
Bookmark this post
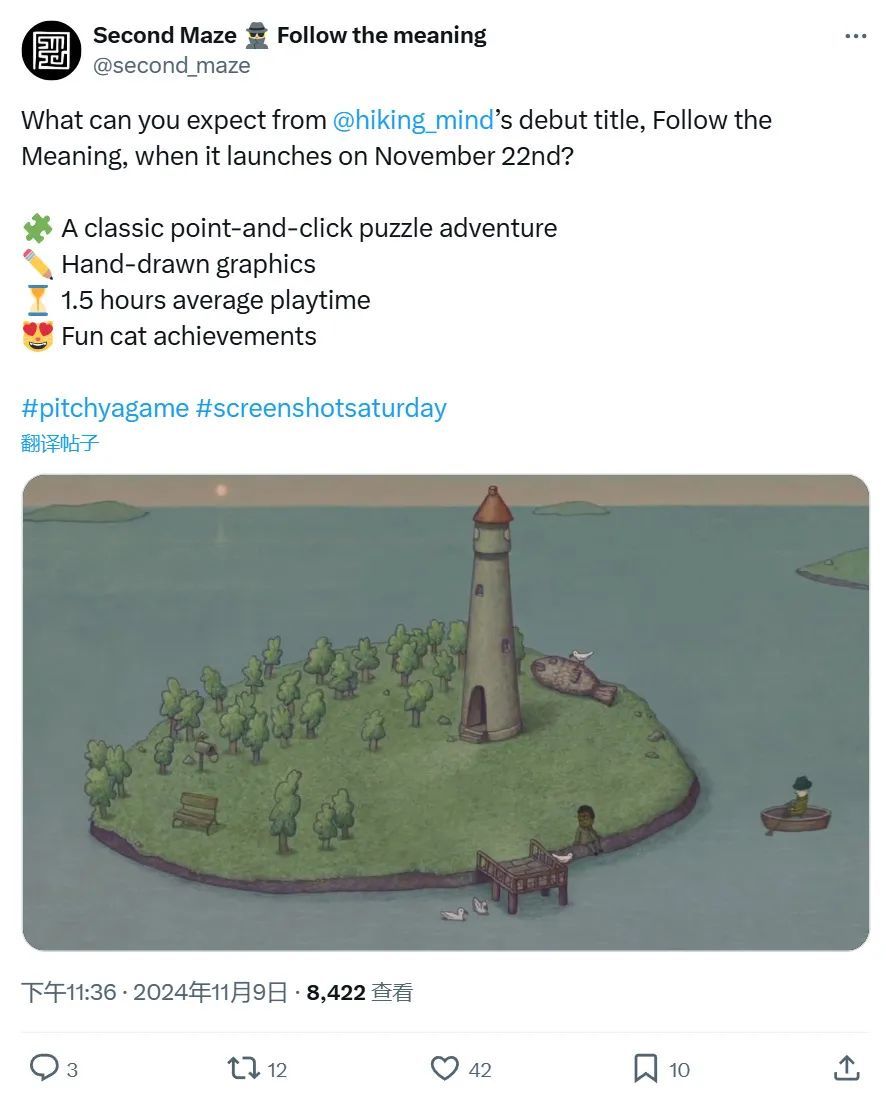coord(646,1069)
